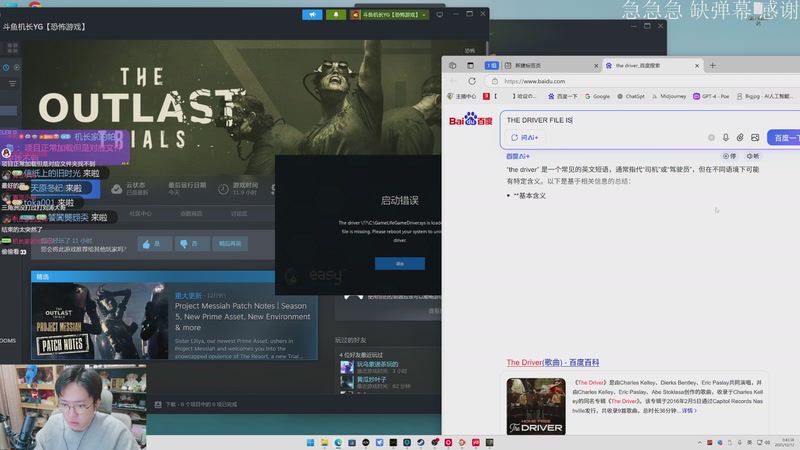Close the new tab page tab
800x450 pixels.
tap(596, 65)
